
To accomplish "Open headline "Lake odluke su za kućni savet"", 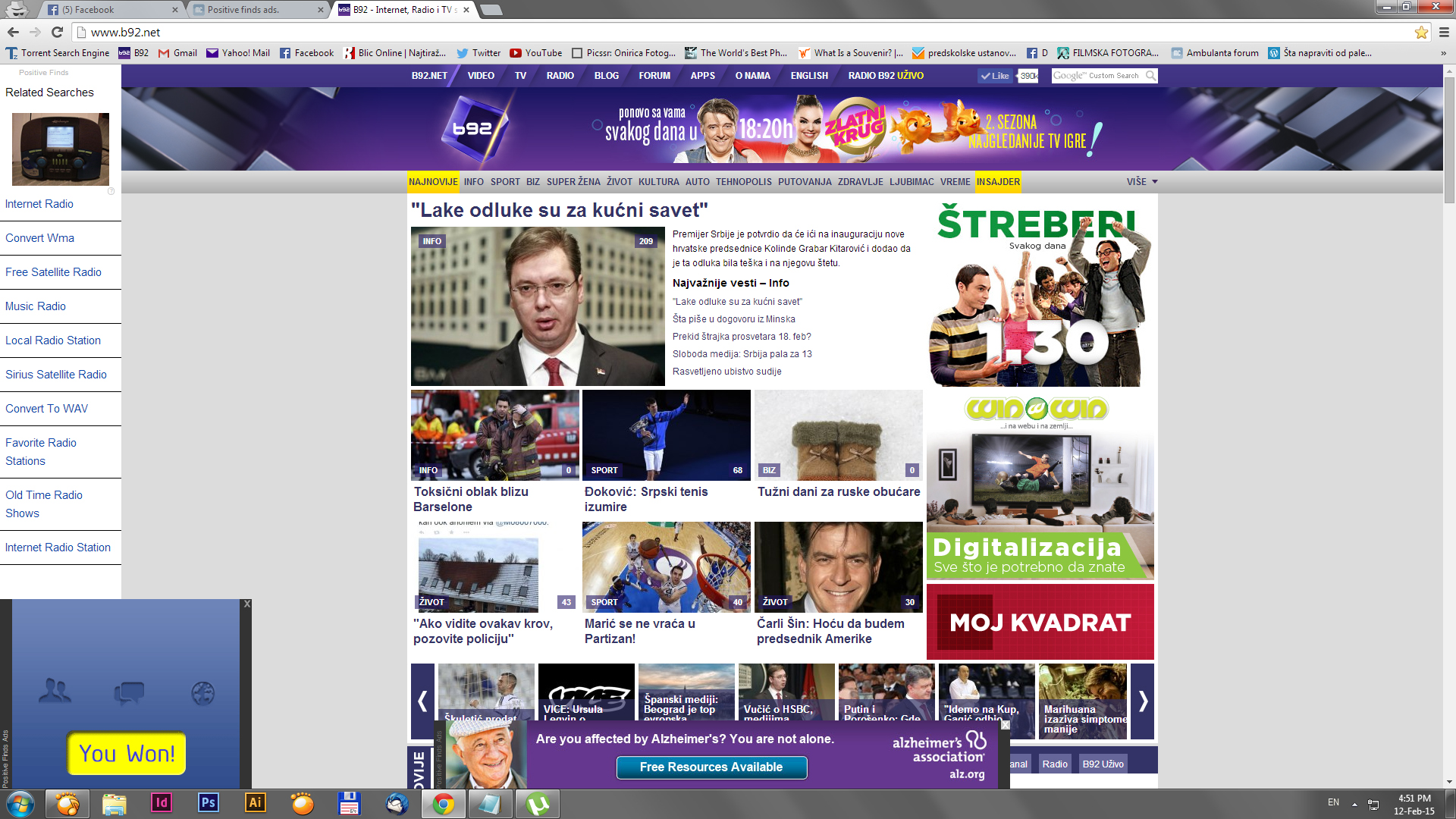I will 560,210.
